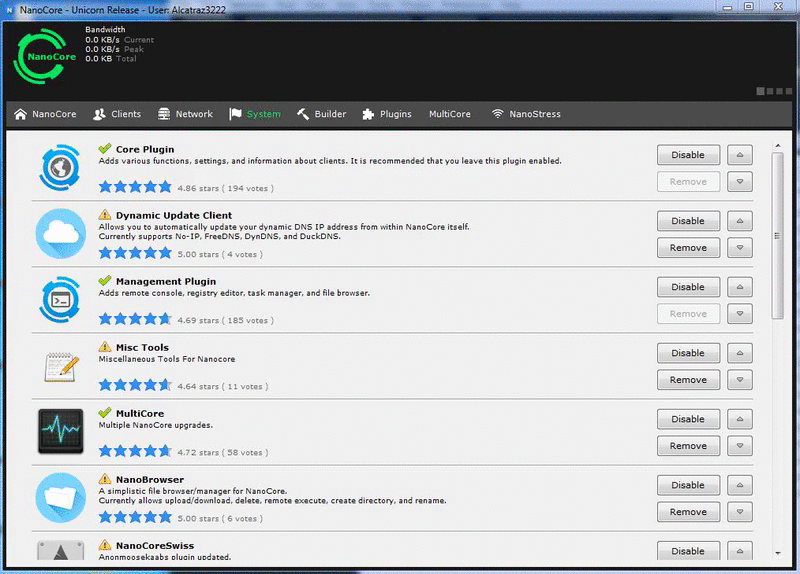This screenshot has width=800, height=574.
Task: Move Management Plugin up with arrow
Action: (x=740, y=287)
